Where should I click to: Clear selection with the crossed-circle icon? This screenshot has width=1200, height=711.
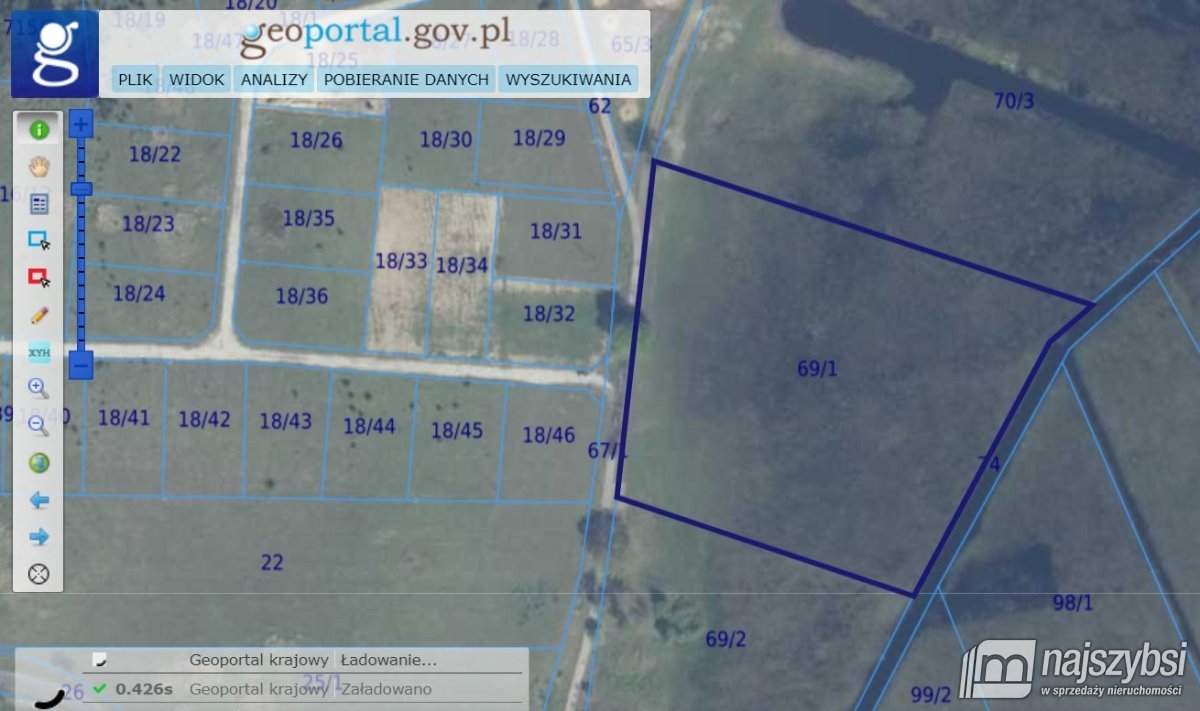(38, 574)
